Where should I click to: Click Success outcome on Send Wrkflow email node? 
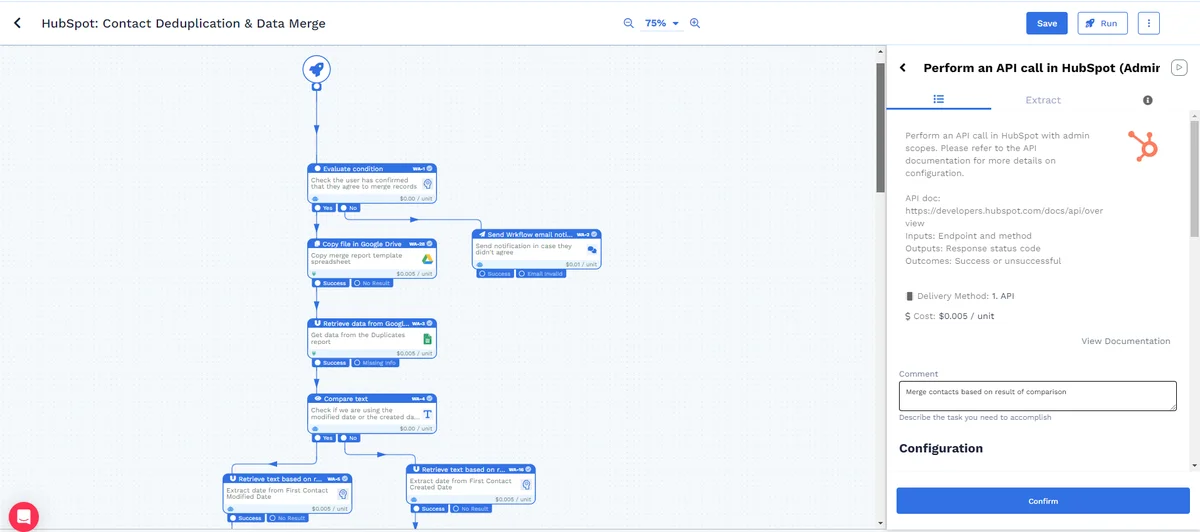click(x=495, y=273)
